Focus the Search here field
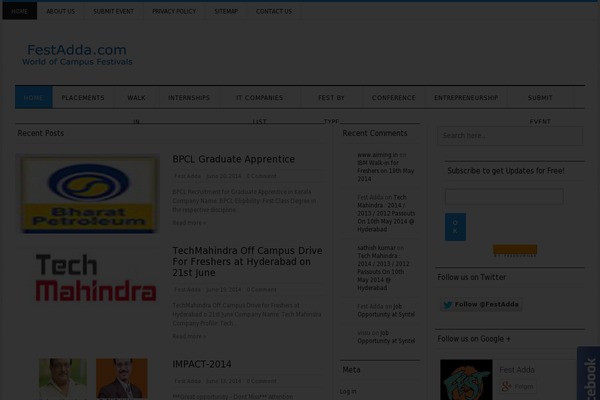The image size is (600, 400). click(x=510, y=136)
